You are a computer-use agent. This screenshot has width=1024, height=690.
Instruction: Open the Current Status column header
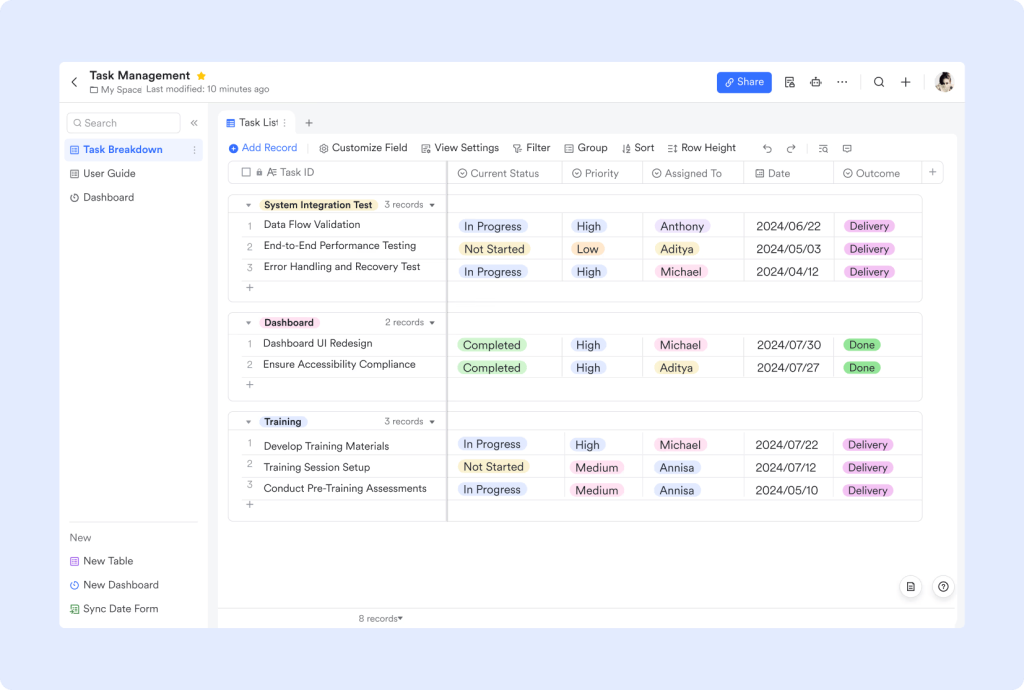[504, 173]
